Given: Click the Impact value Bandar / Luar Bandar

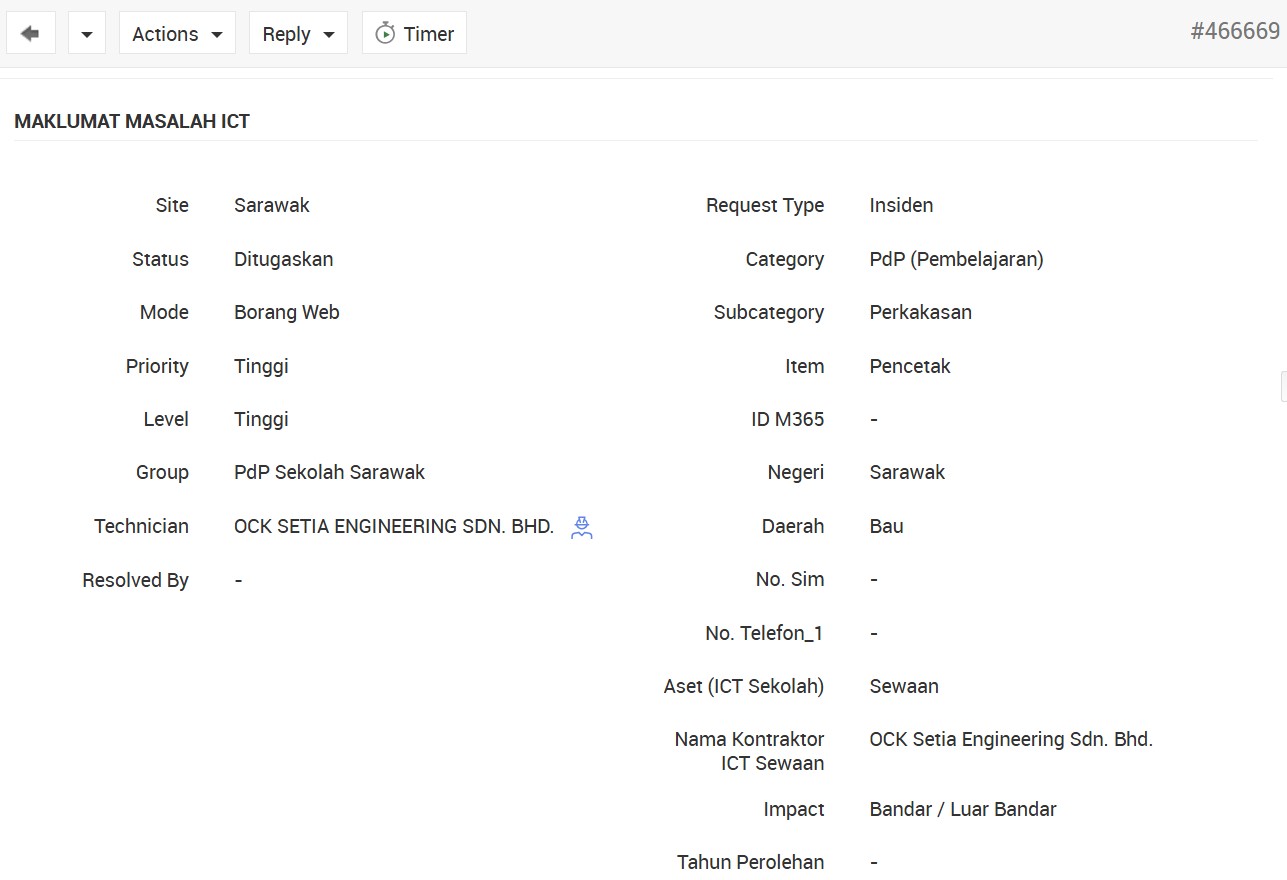Looking at the screenshot, I should tap(962, 809).
